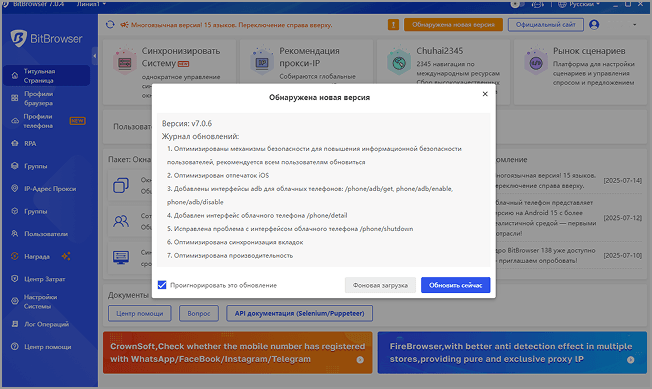This screenshot has width=652, height=389.
Task: Click the windows package icon
Action: (x=121, y=185)
